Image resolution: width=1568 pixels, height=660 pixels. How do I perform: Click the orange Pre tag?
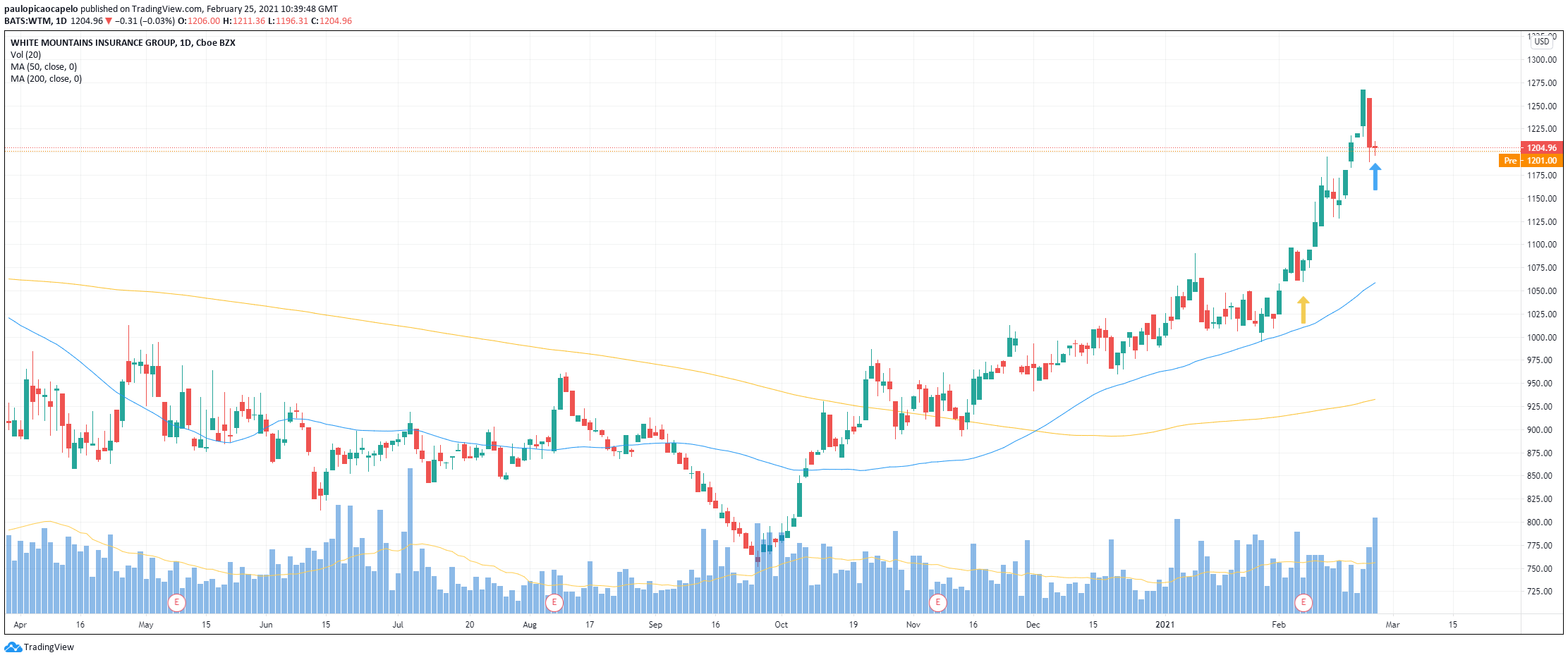tap(1510, 161)
